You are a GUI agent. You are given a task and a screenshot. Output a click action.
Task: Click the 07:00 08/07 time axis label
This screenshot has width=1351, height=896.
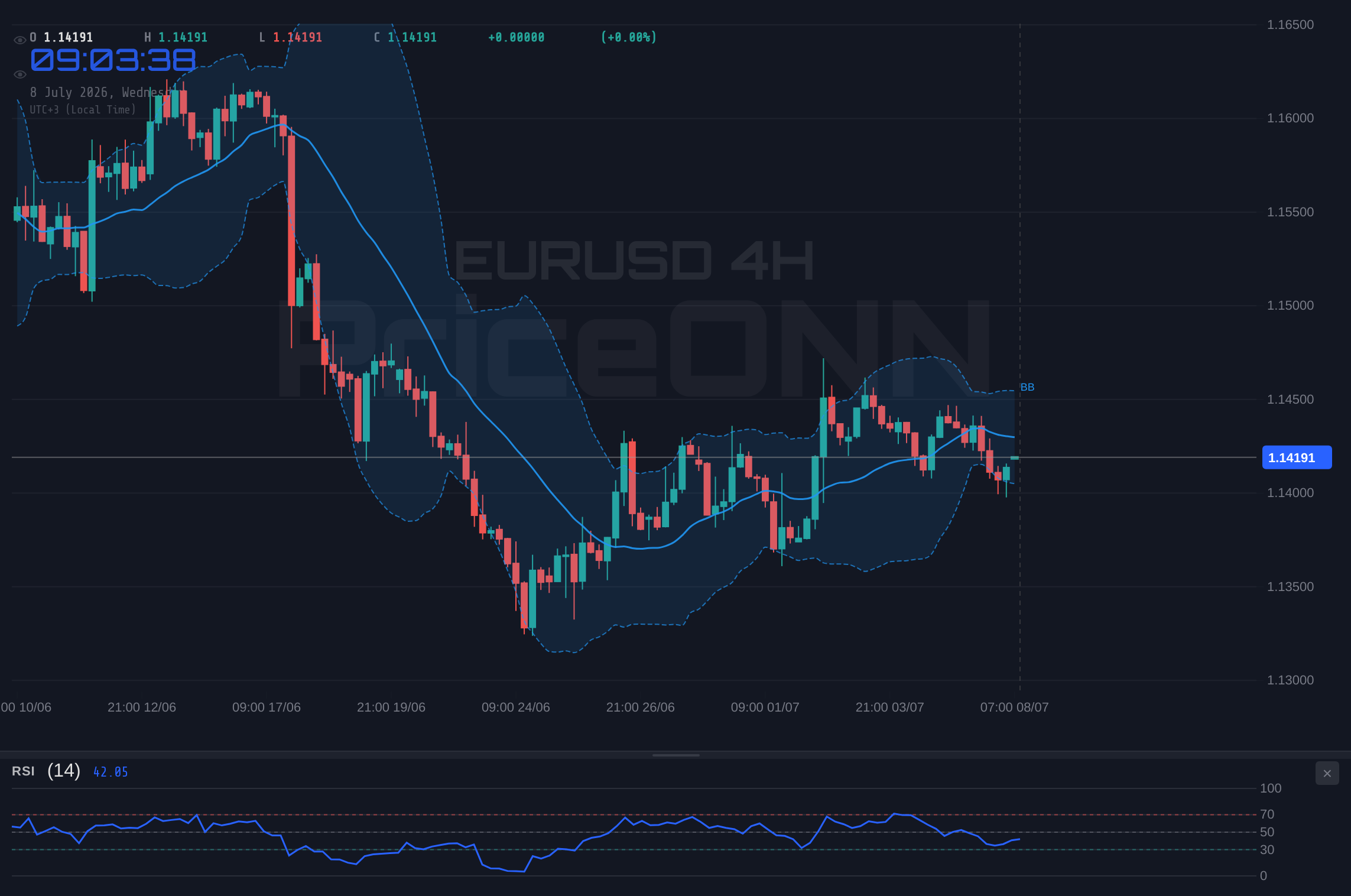coord(1015,707)
